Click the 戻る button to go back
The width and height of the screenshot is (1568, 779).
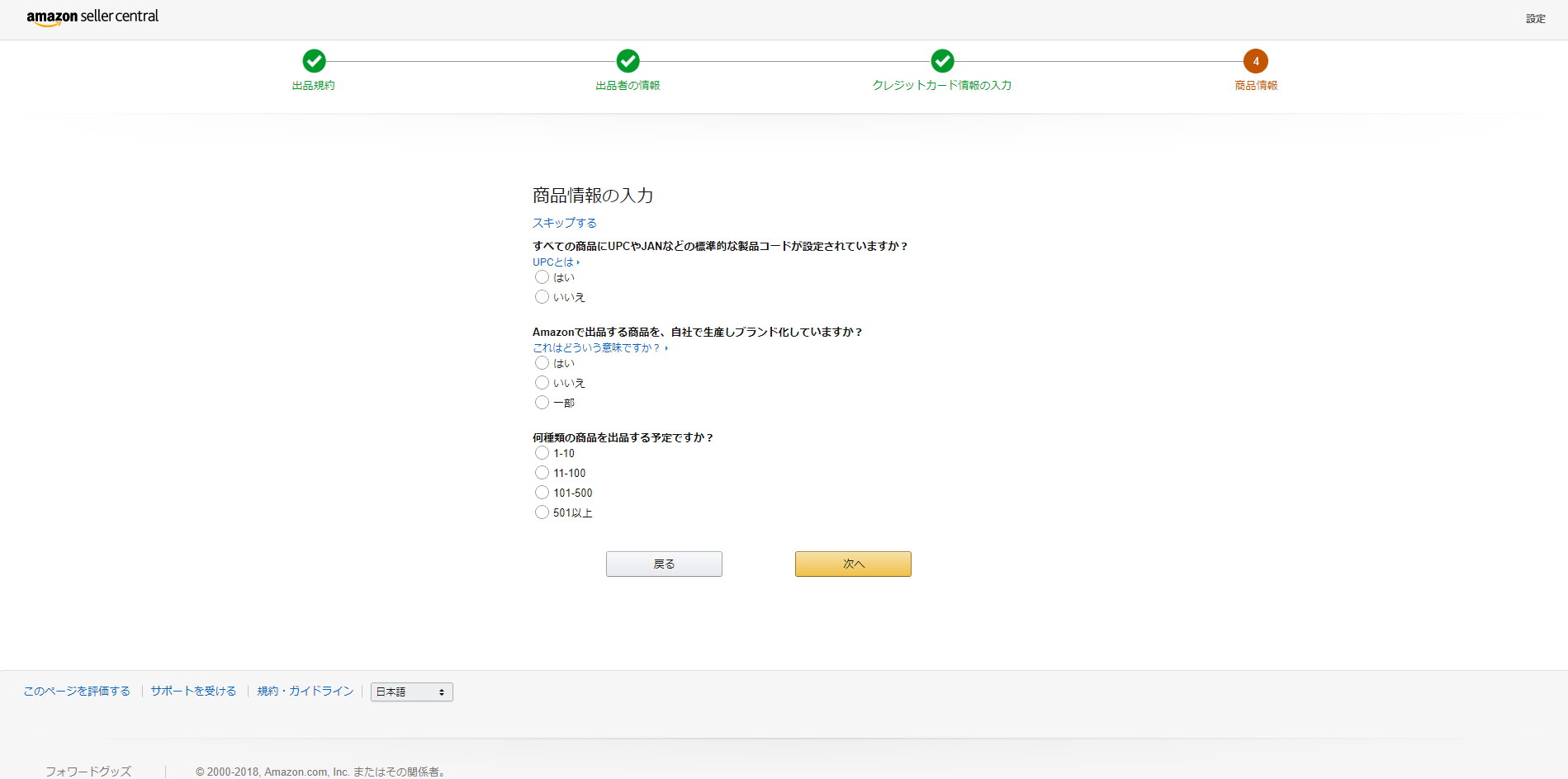664,564
